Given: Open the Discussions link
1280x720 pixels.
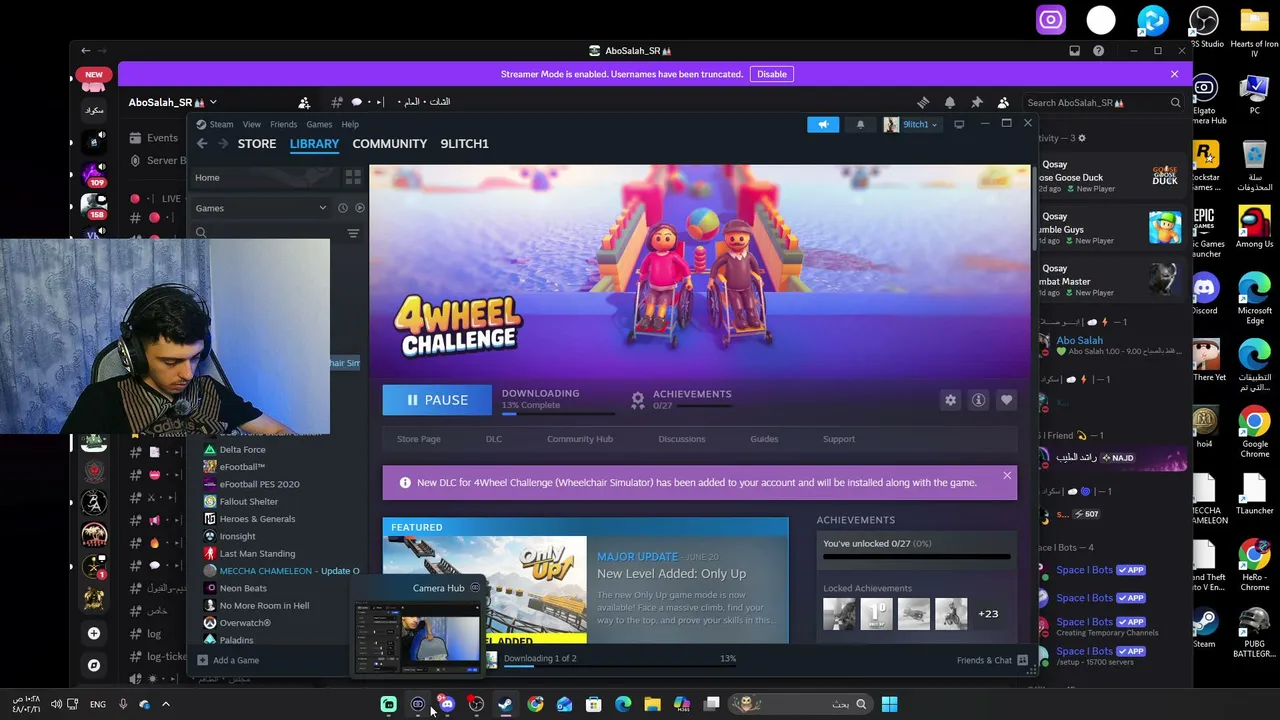Looking at the screenshot, I should [681, 439].
